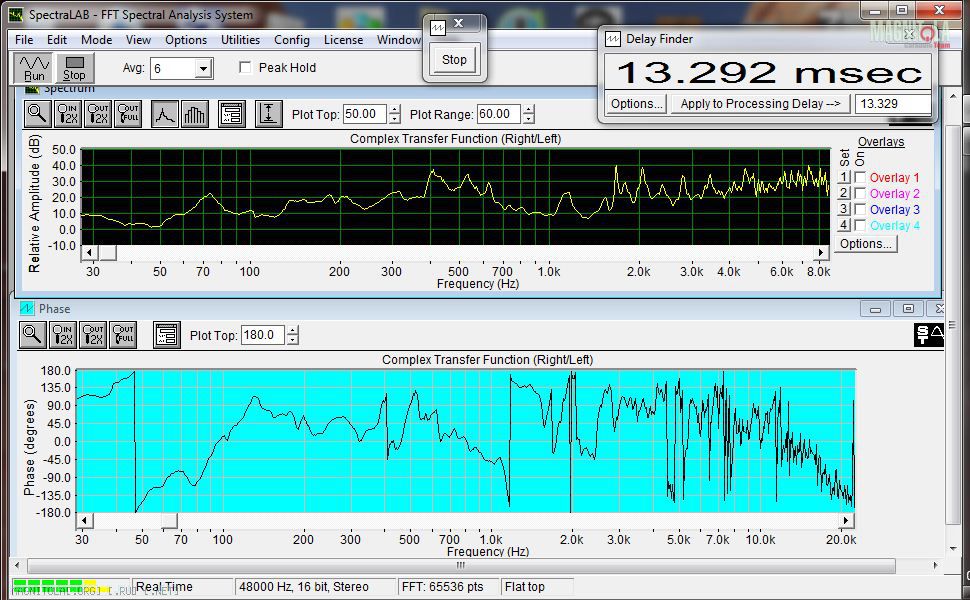Click the Spectrum frequency scrollbar thumb
Screen dimensions: 970x600
(x=108, y=252)
